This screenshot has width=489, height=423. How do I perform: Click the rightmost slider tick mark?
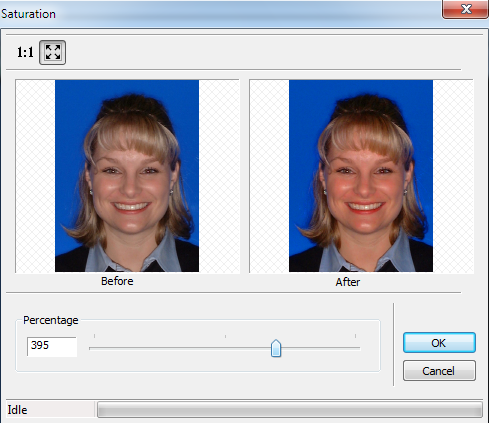point(355,336)
